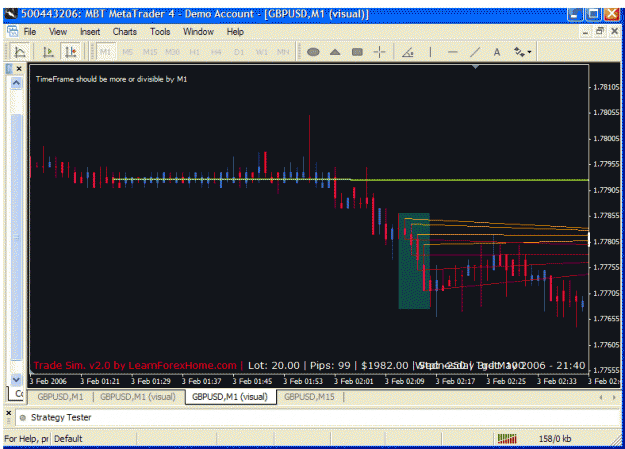Open the Charts menu
The width and height of the screenshot is (625, 449).
point(124,32)
